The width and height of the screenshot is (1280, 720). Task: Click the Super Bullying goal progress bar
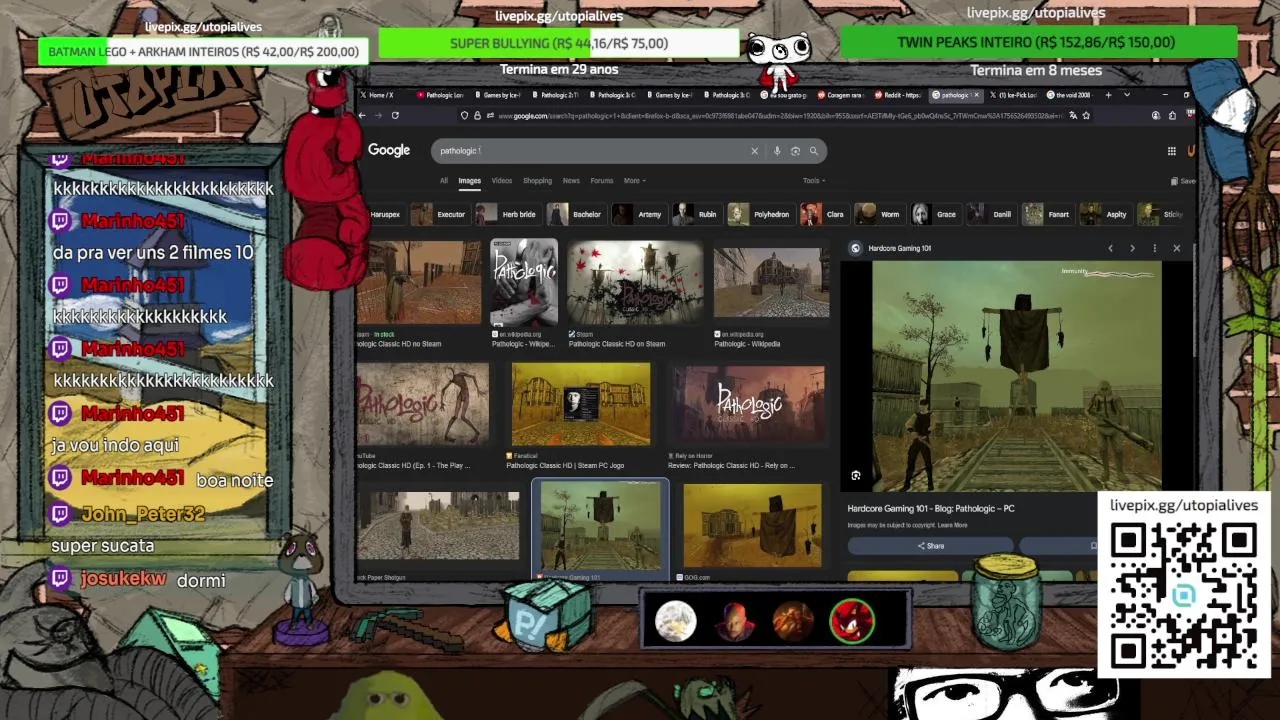[x=559, y=43]
